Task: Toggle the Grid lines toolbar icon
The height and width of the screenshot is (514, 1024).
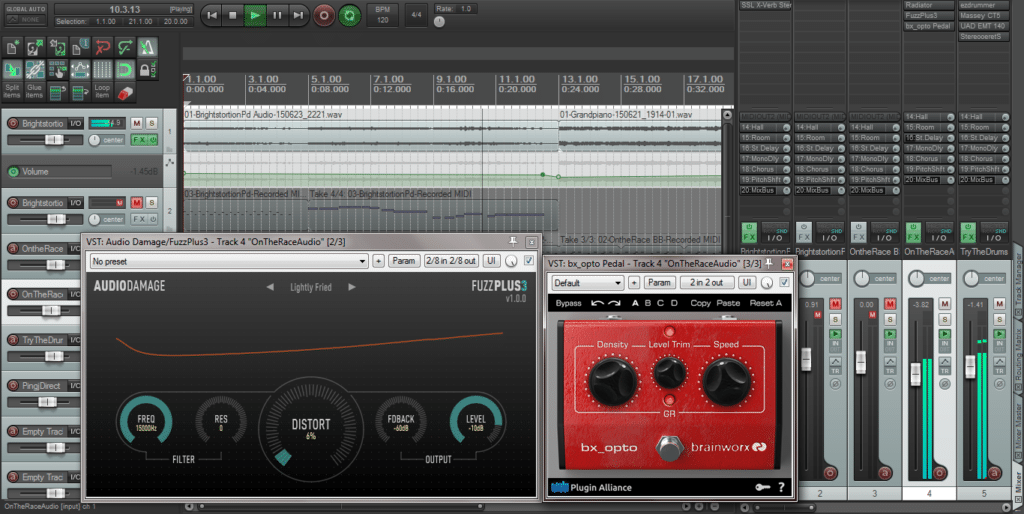Action: point(103,69)
